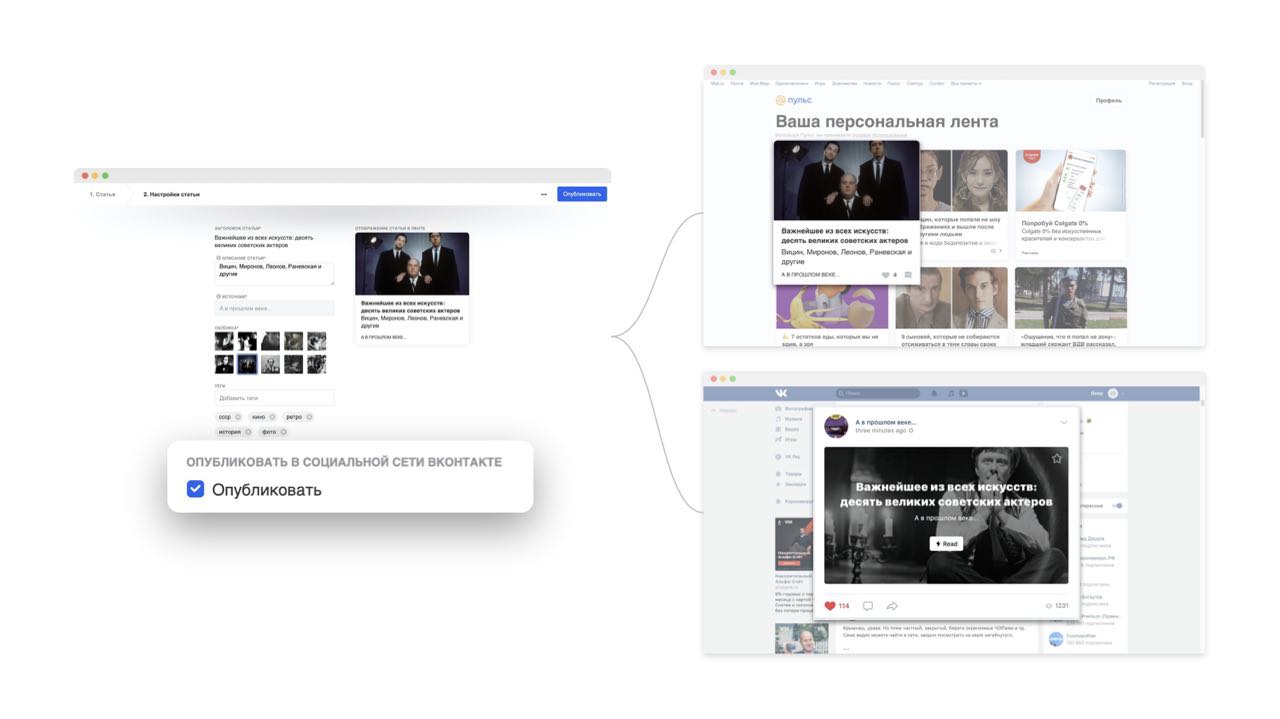Click the VK logo in header

780,393
